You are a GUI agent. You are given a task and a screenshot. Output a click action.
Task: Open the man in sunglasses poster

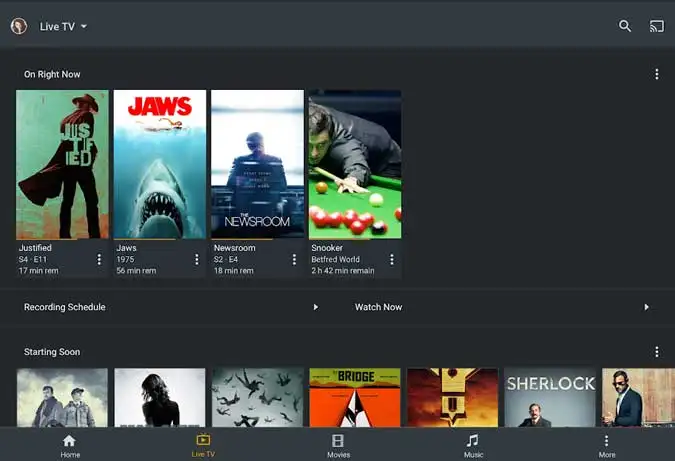point(638,397)
